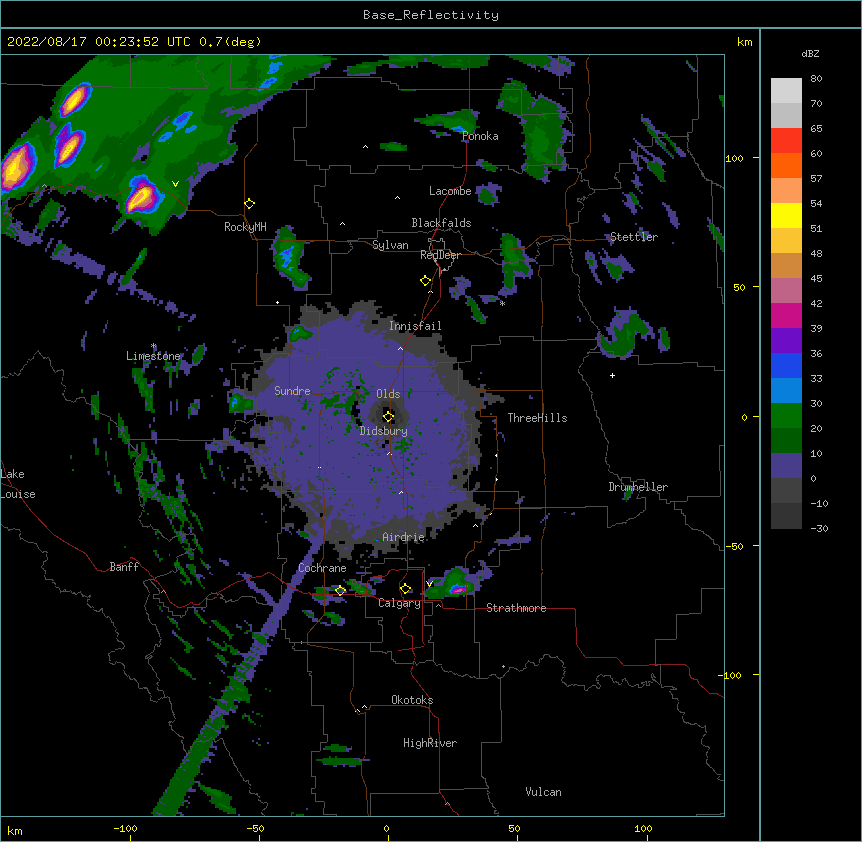Image resolution: width=862 pixels, height=842 pixels.
Task: Select the magenta 42-39 dBZ legend swatch
Action: [x=786, y=315]
